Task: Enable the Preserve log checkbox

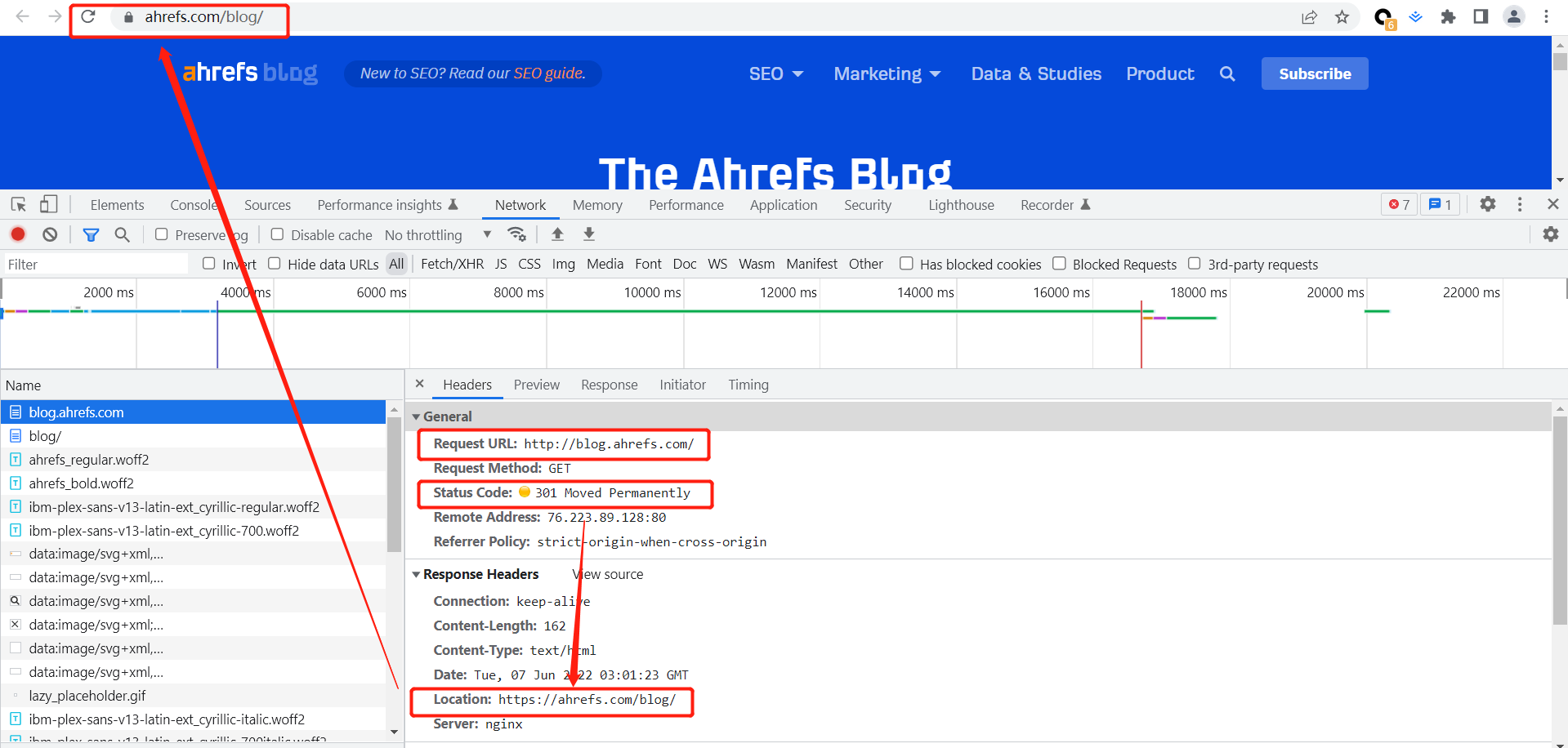Action: pyautogui.click(x=162, y=234)
